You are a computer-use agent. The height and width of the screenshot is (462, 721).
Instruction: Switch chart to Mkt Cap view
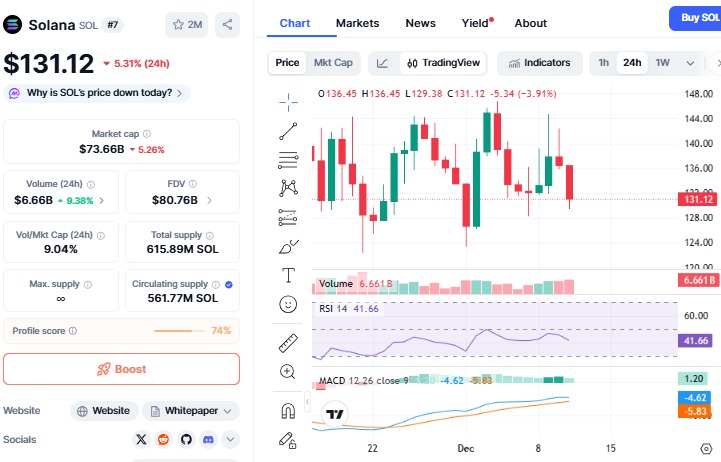[x=333, y=63]
